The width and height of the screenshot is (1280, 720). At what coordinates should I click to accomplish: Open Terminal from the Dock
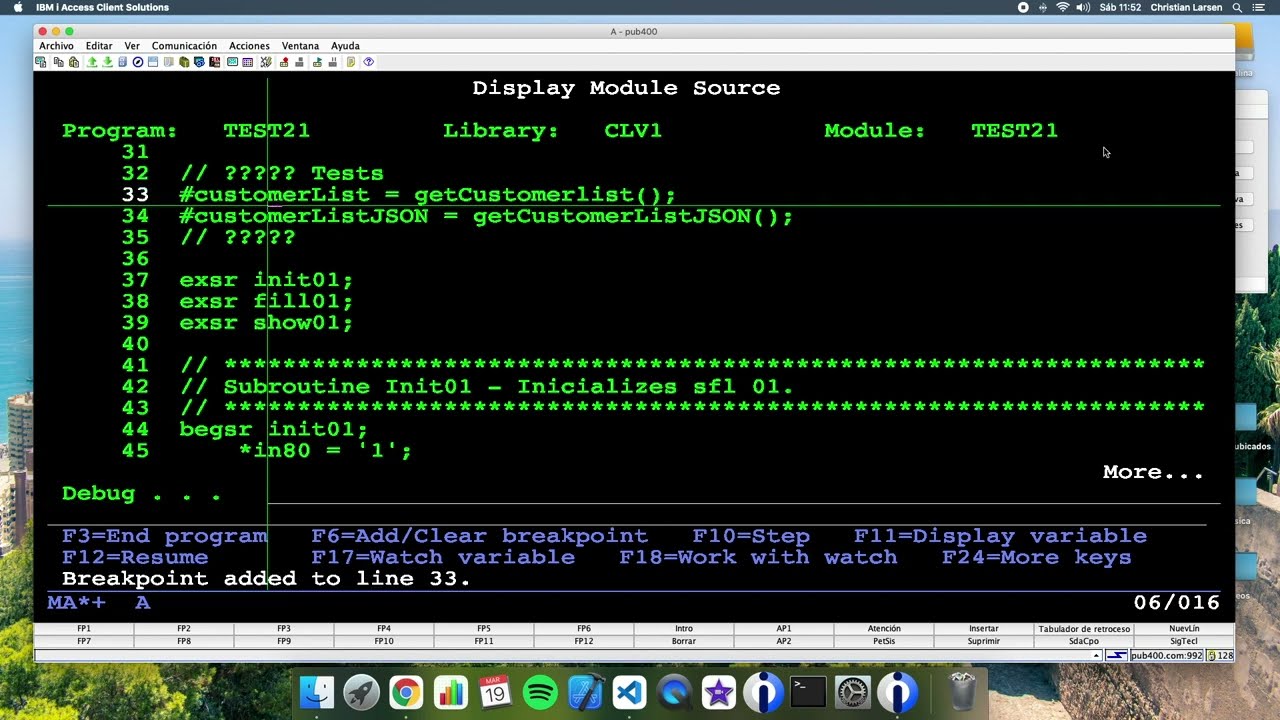pos(808,692)
